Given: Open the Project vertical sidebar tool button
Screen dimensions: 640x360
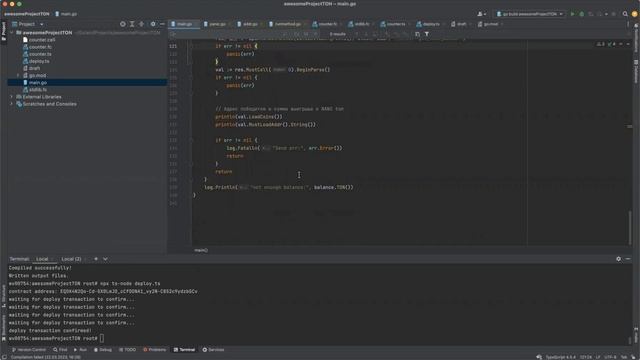Looking at the screenshot, I should [x=4, y=31].
